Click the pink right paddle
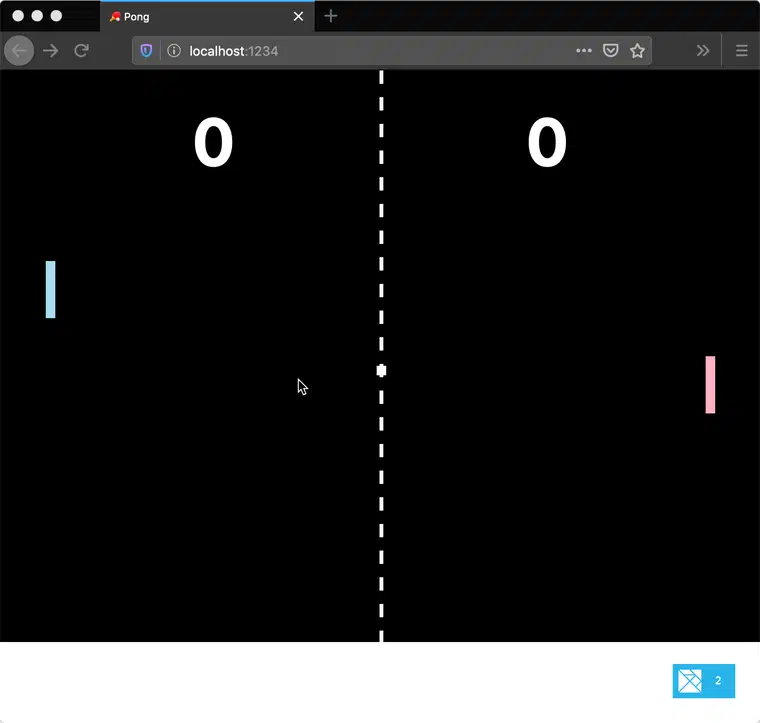 point(710,384)
